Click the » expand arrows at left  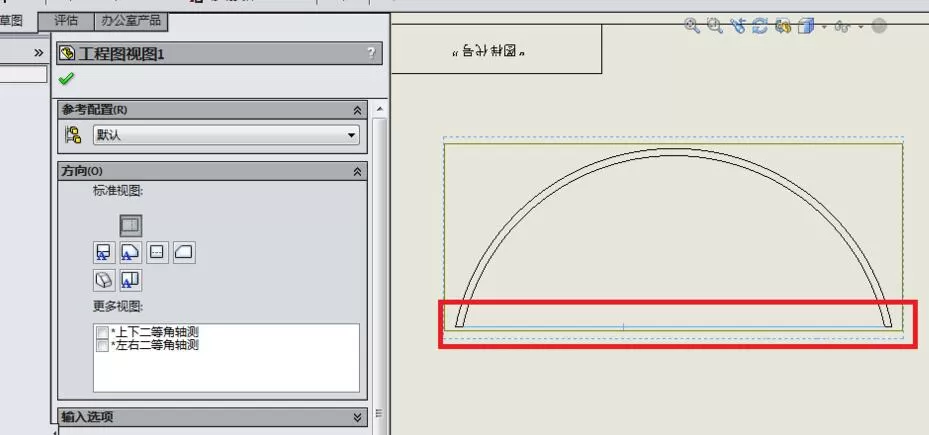[39, 53]
